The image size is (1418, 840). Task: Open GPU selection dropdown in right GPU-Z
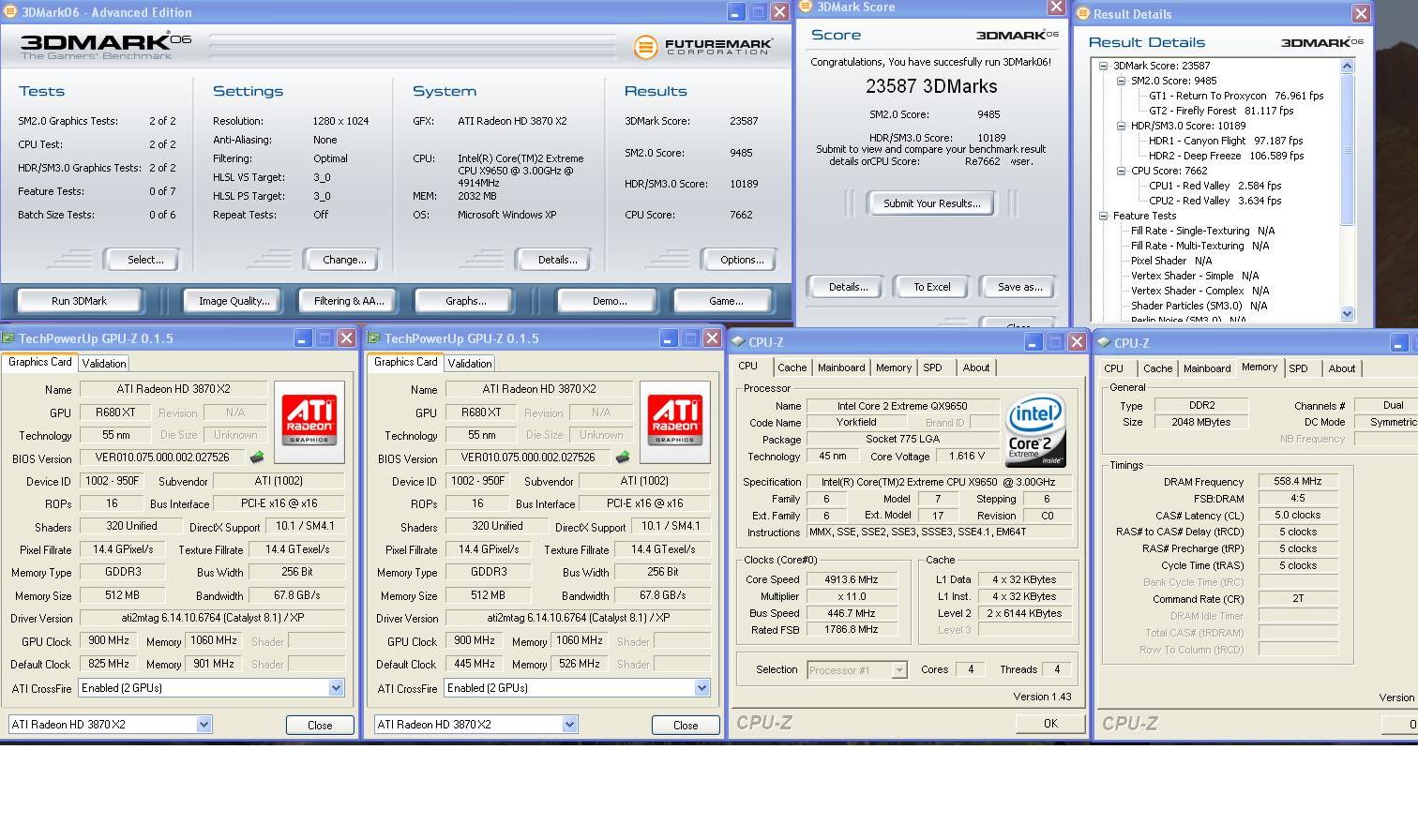(x=569, y=725)
